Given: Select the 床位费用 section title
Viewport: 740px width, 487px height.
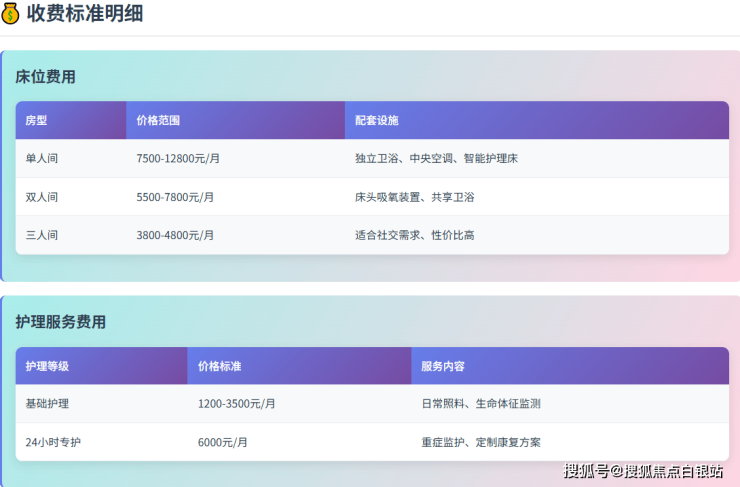Looking at the screenshot, I should point(45,76).
